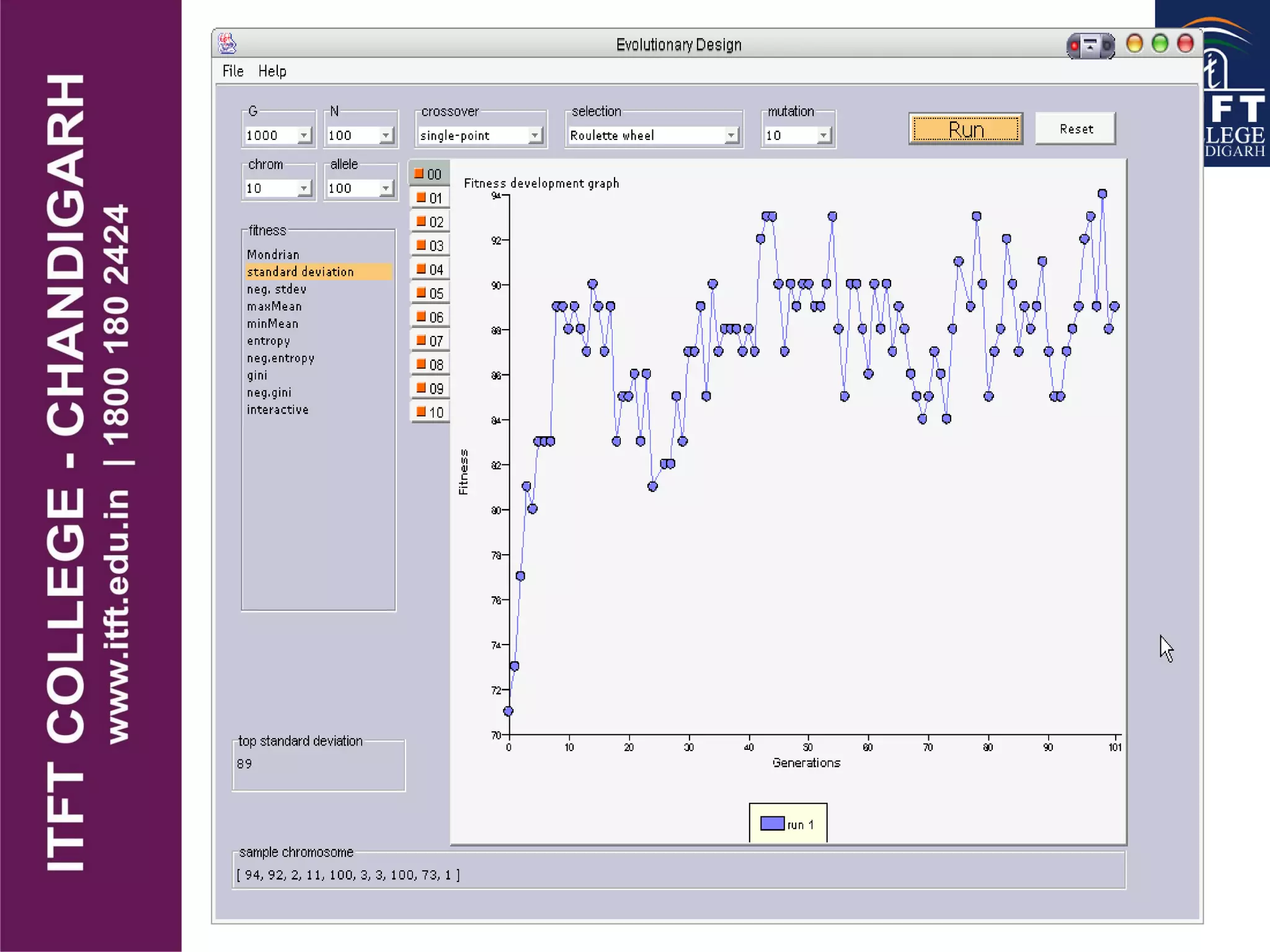Expand the crossover single-point dropdown
Image resolution: width=1270 pixels, height=952 pixels.
pyautogui.click(x=535, y=135)
